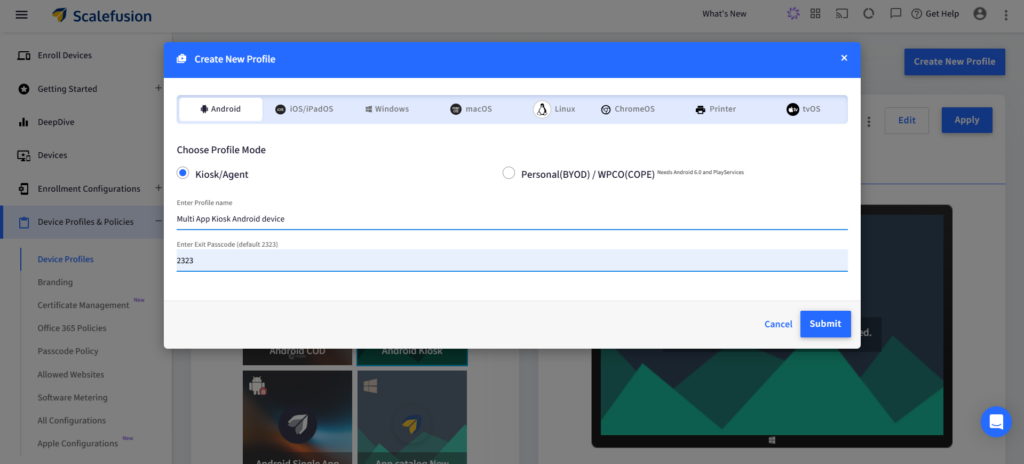
Task: Focus the Enter Profile name field
Action: (512, 219)
